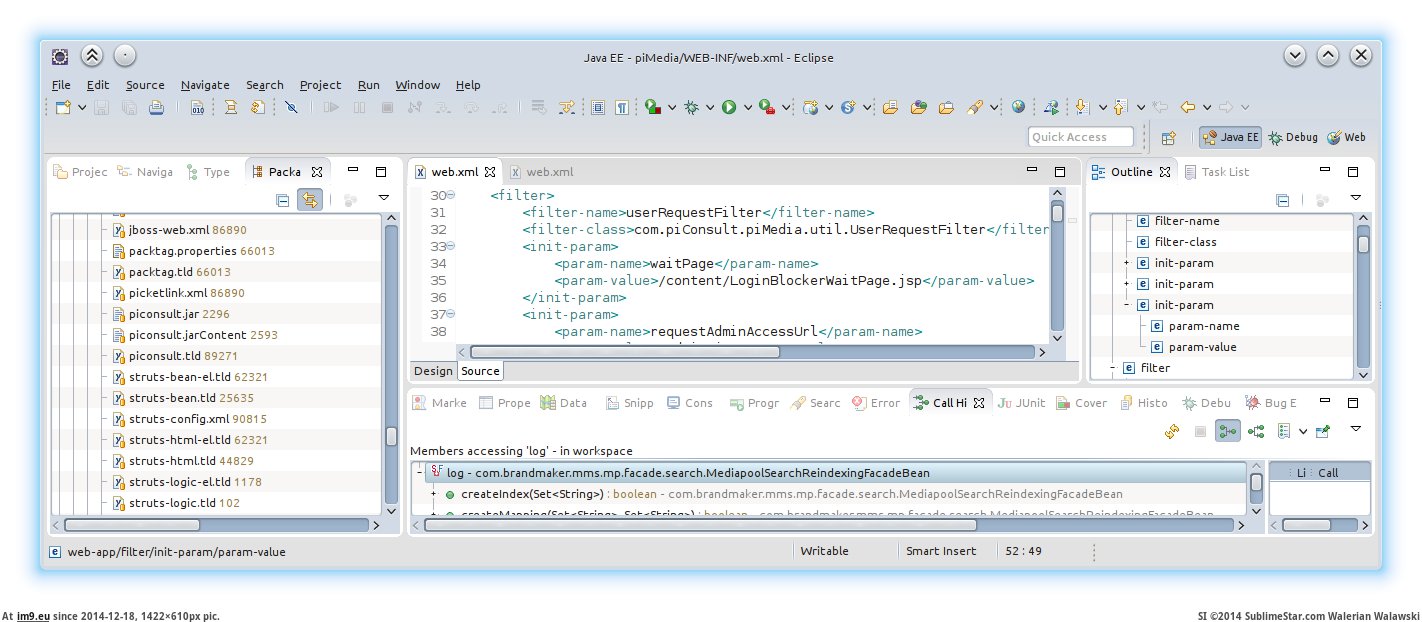
Task: Click the Open Perspective icon
Action: point(1168,138)
